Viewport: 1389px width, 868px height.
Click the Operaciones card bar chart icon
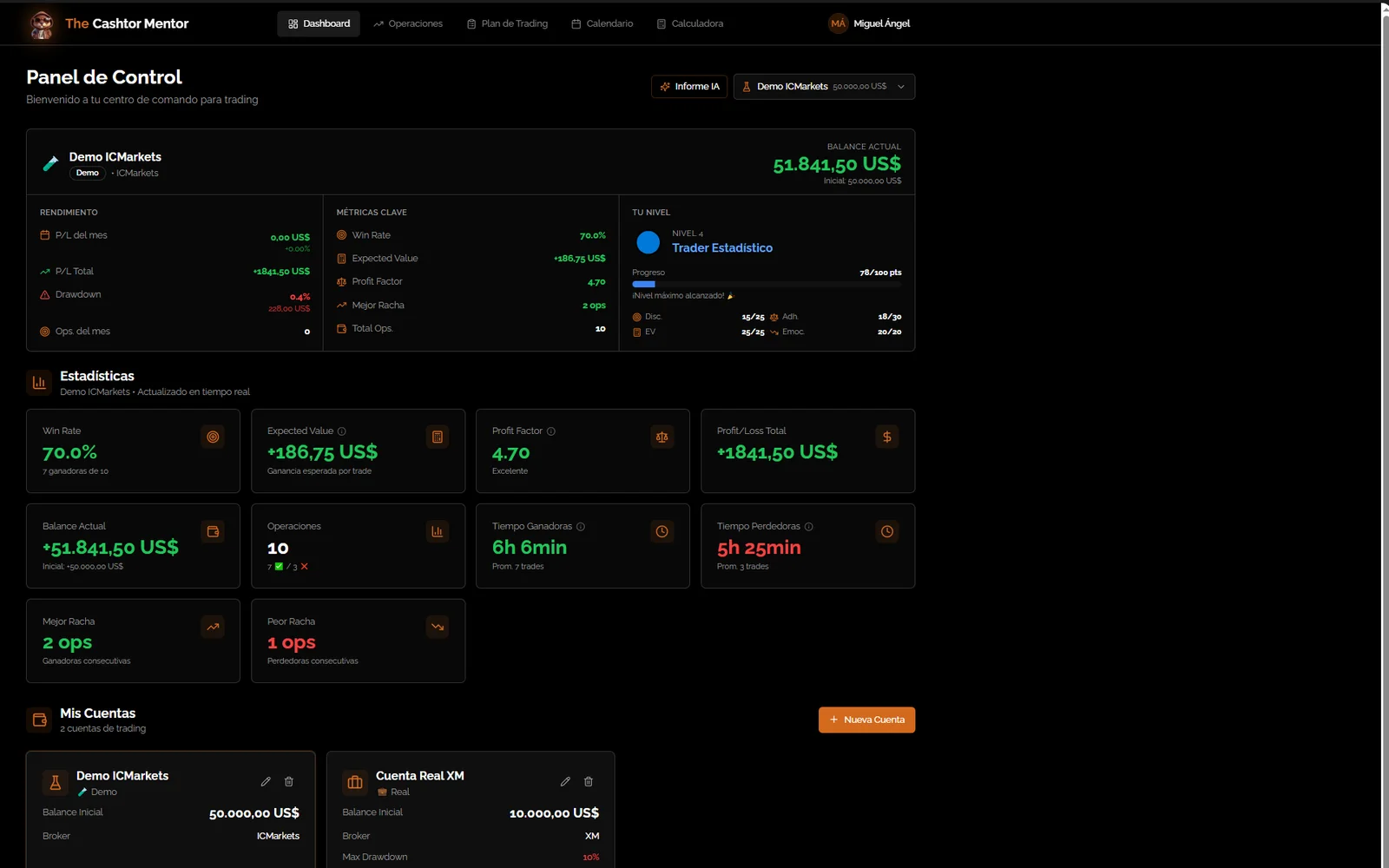tap(438, 531)
